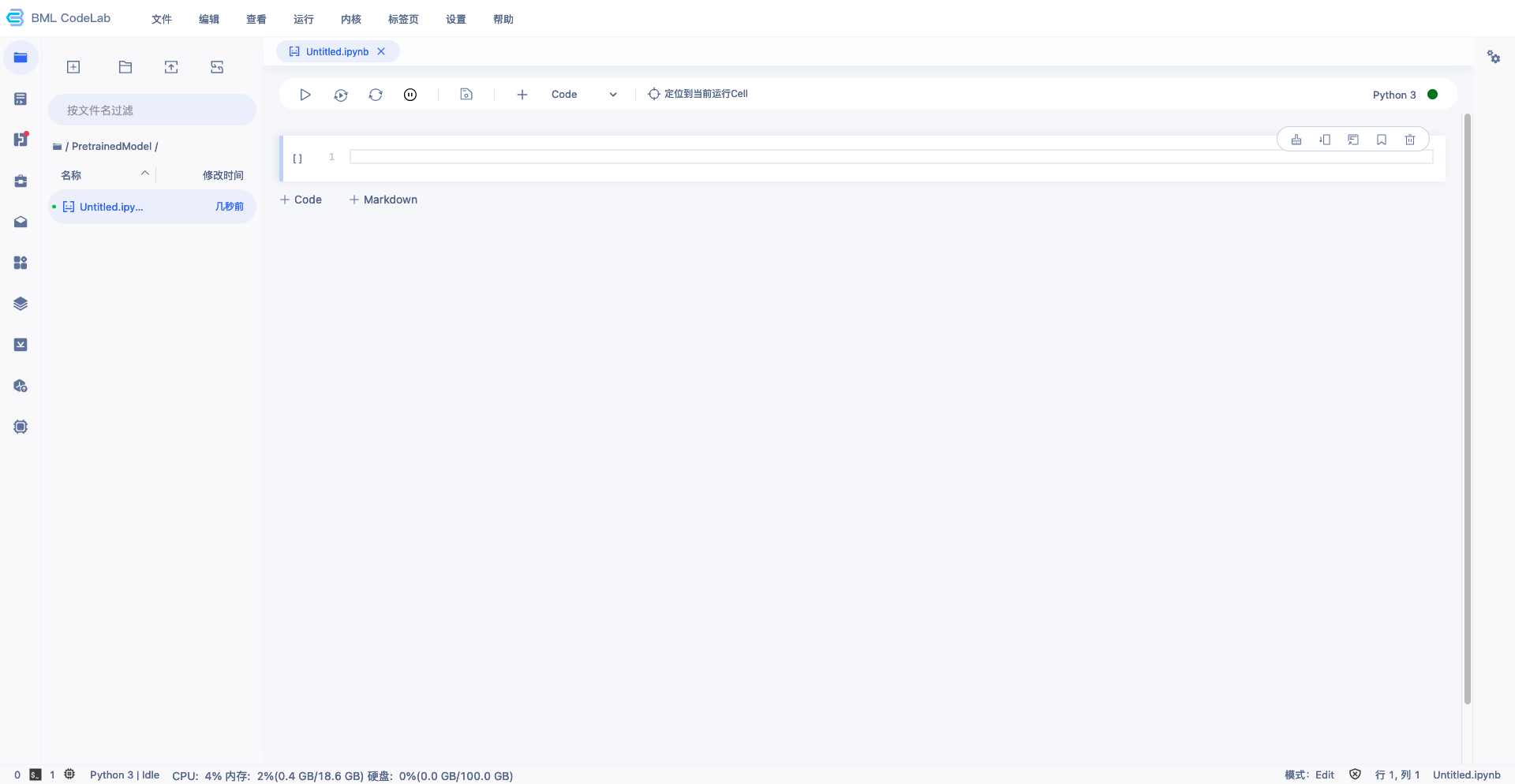Click the interrupt kernel pause icon
The height and width of the screenshot is (784, 1515).
(410, 95)
